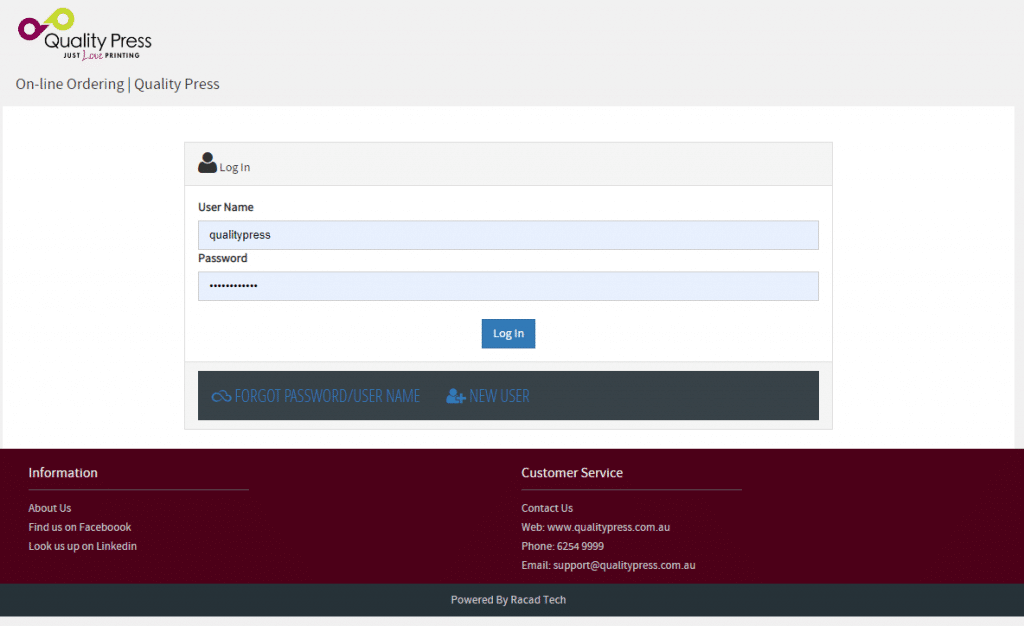Click the User Name label

tap(226, 207)
